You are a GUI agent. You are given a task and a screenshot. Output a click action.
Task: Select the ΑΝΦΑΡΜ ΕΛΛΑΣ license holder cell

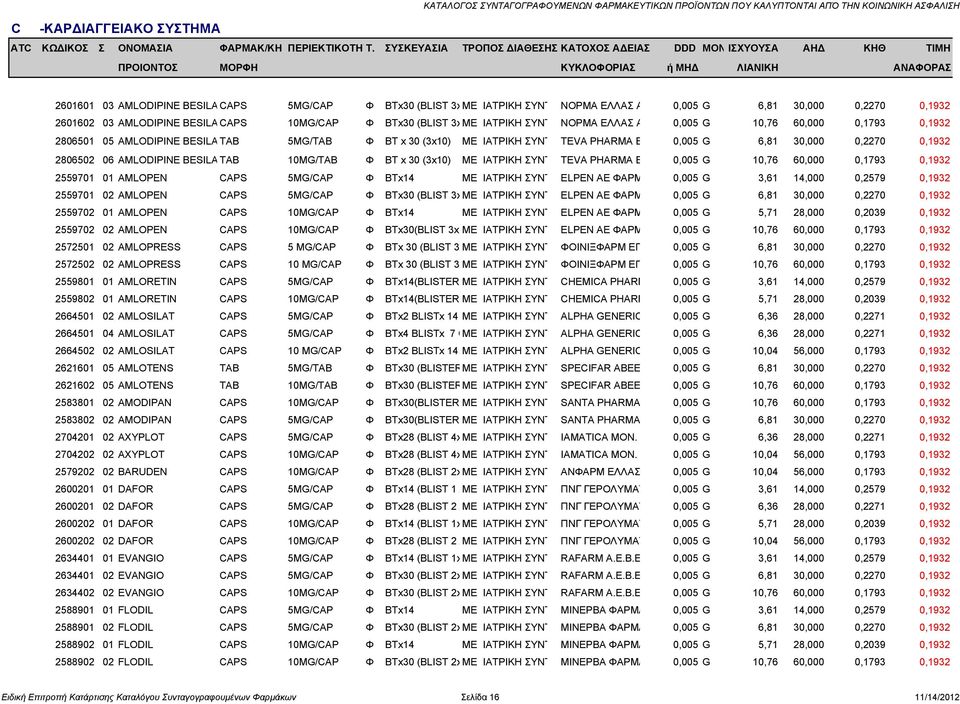click(x=600, y=472)
